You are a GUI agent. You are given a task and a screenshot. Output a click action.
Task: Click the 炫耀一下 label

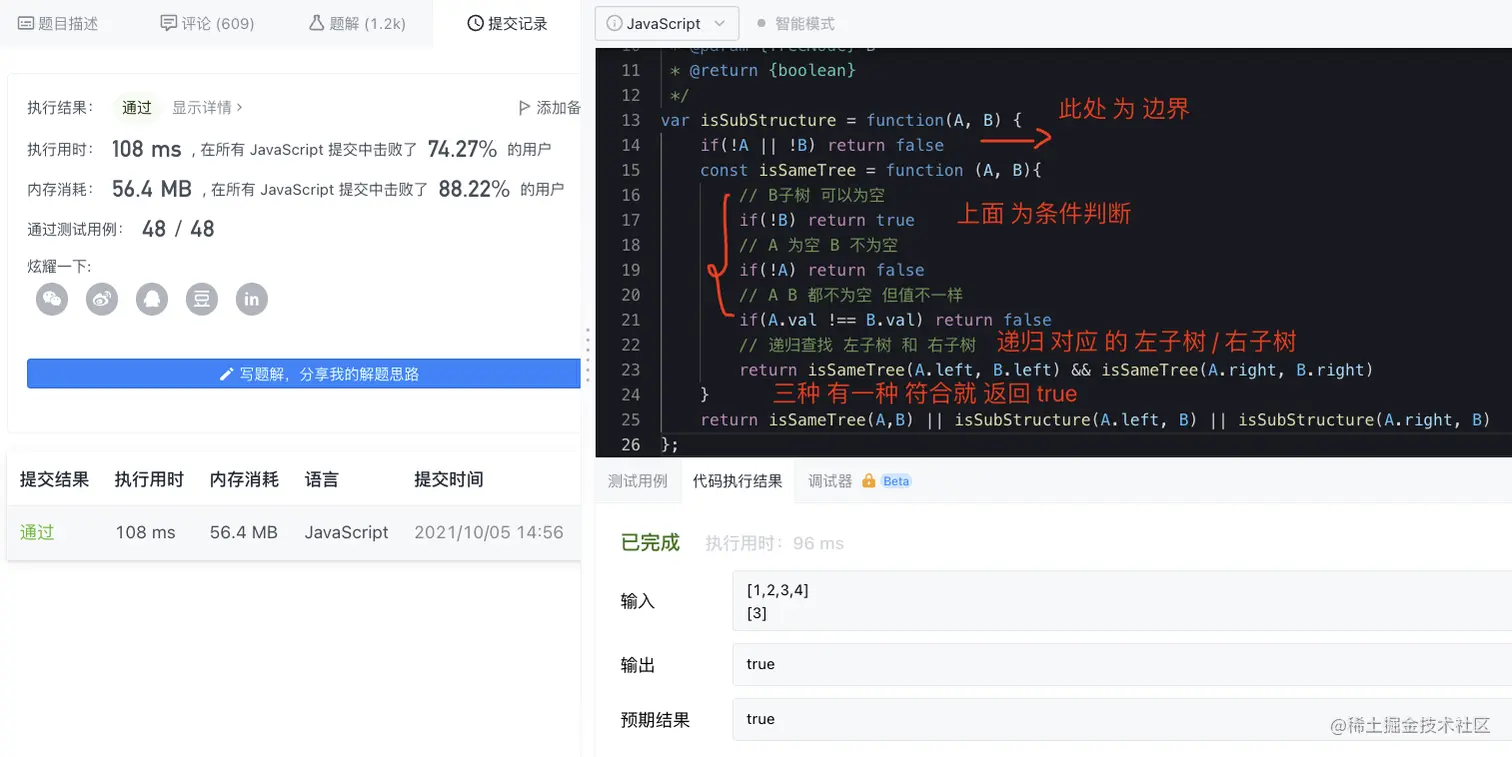(x=59, y=267)
